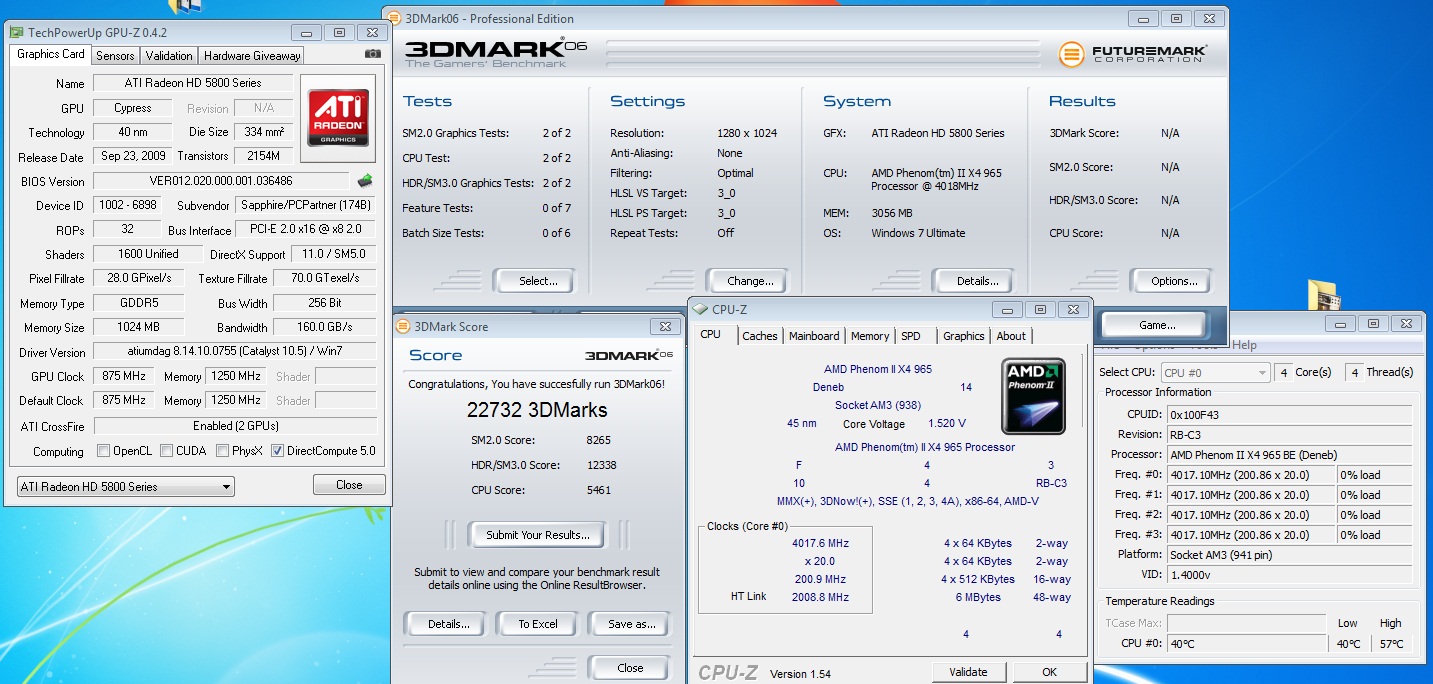1433x684 pixels.
Task: Click the Options... button under Results
Action: coord(1174,281)
